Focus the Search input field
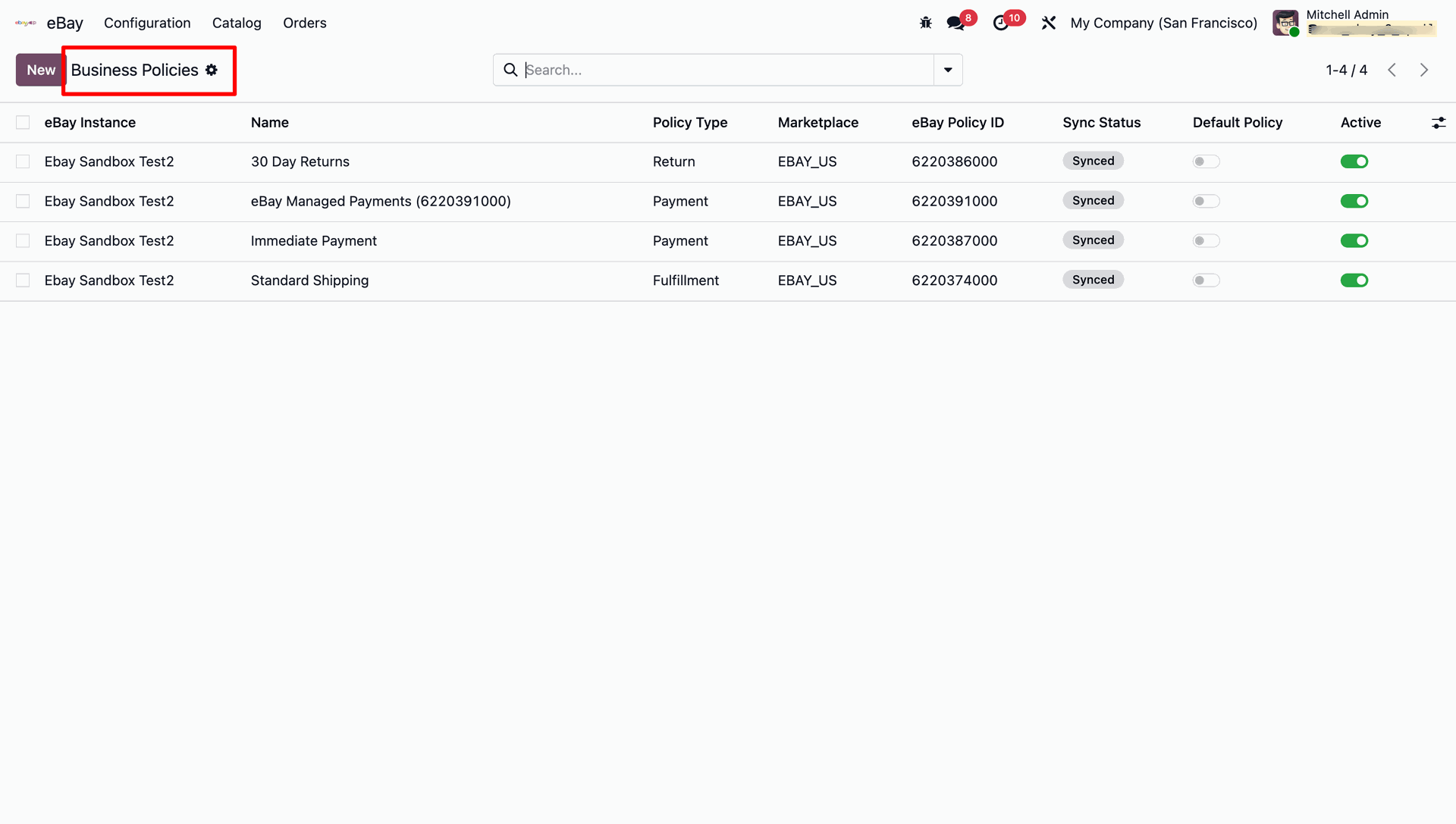The width and height of the screenshot is (1456, 824). click(728, 70)
